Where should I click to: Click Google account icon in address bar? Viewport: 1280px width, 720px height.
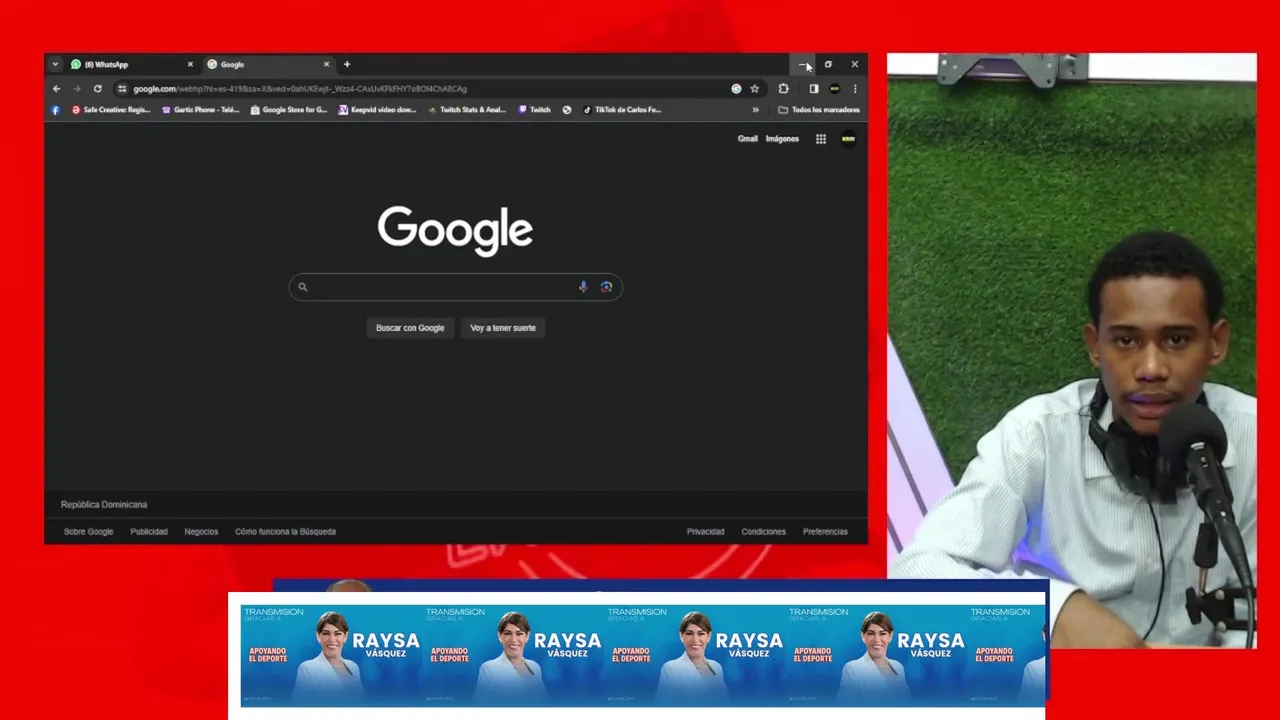(x=736, y=89)
